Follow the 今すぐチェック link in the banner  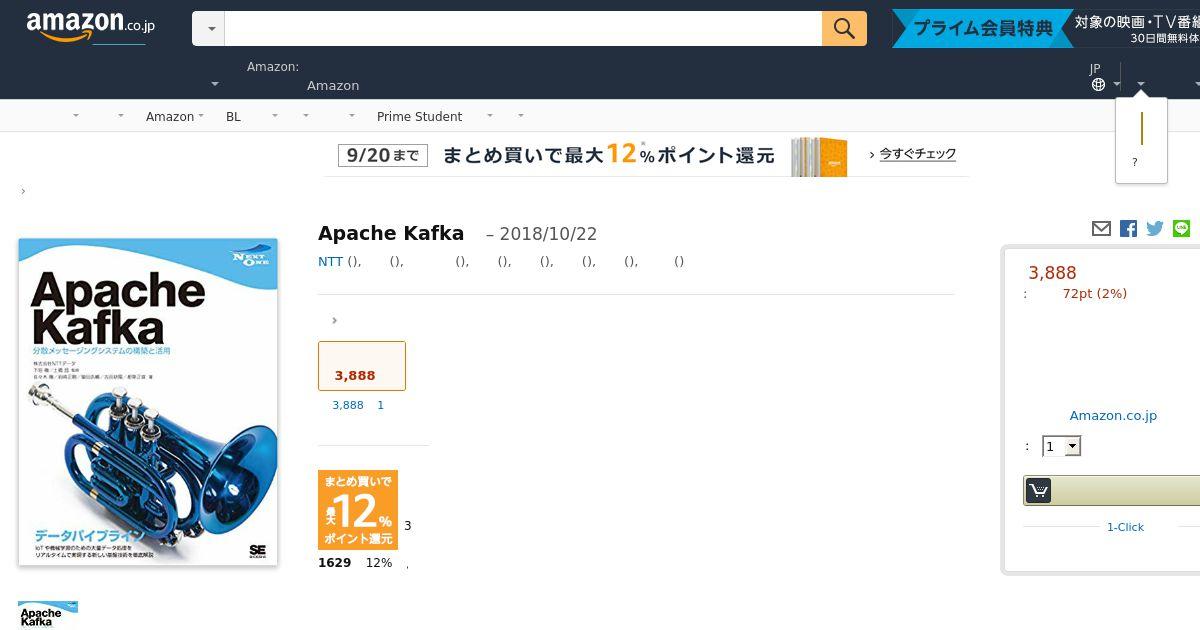pyautogui.click(x=918, y=154)
